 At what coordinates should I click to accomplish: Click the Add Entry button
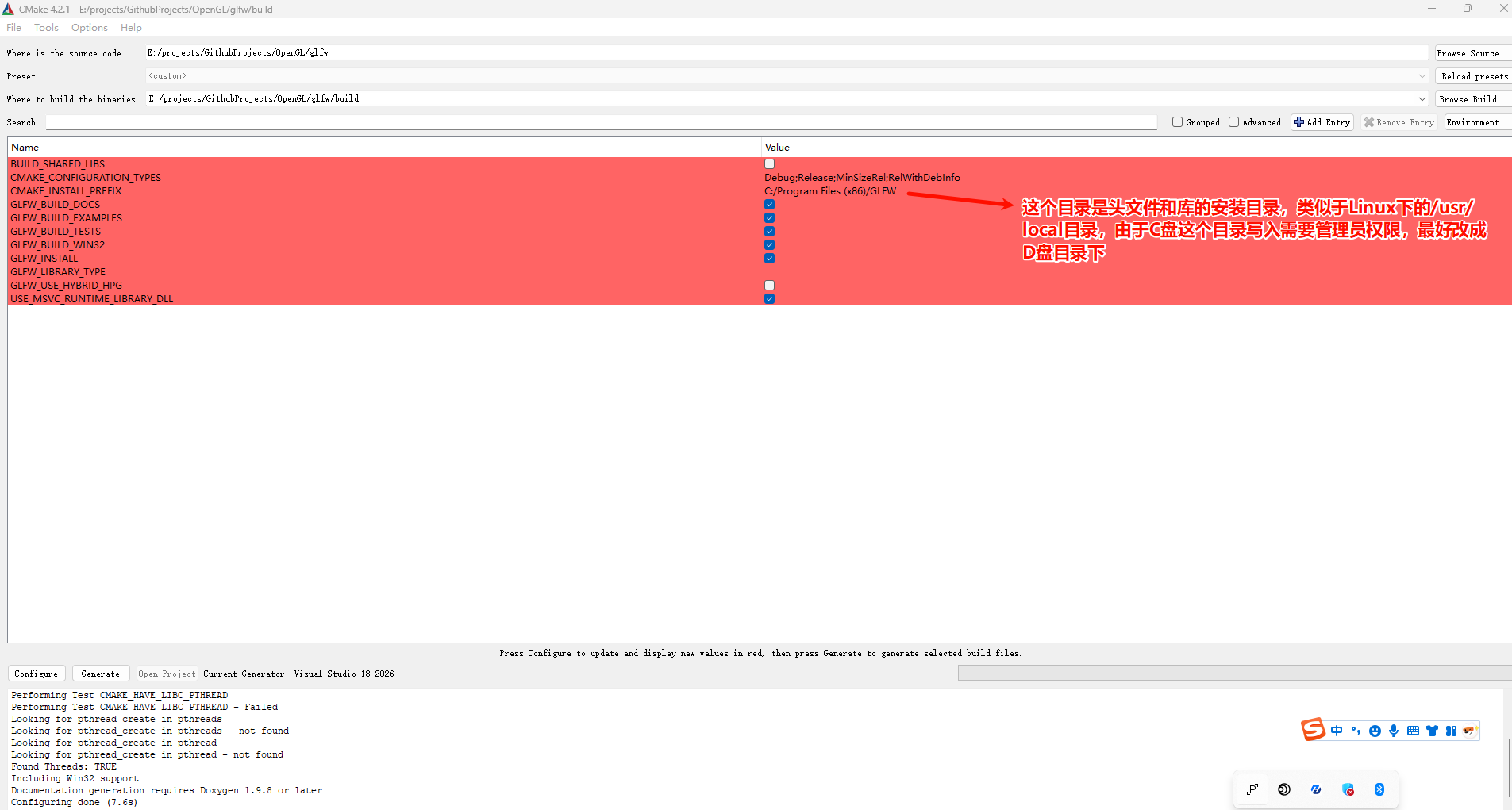(x=1322, y=122)
